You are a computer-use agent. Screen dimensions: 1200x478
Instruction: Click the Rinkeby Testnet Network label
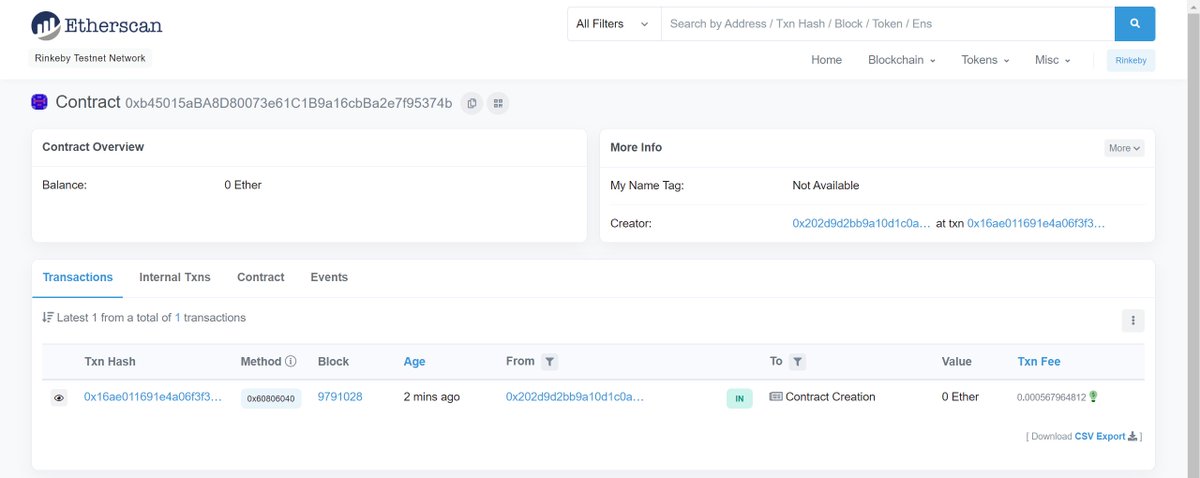(92, 58)
